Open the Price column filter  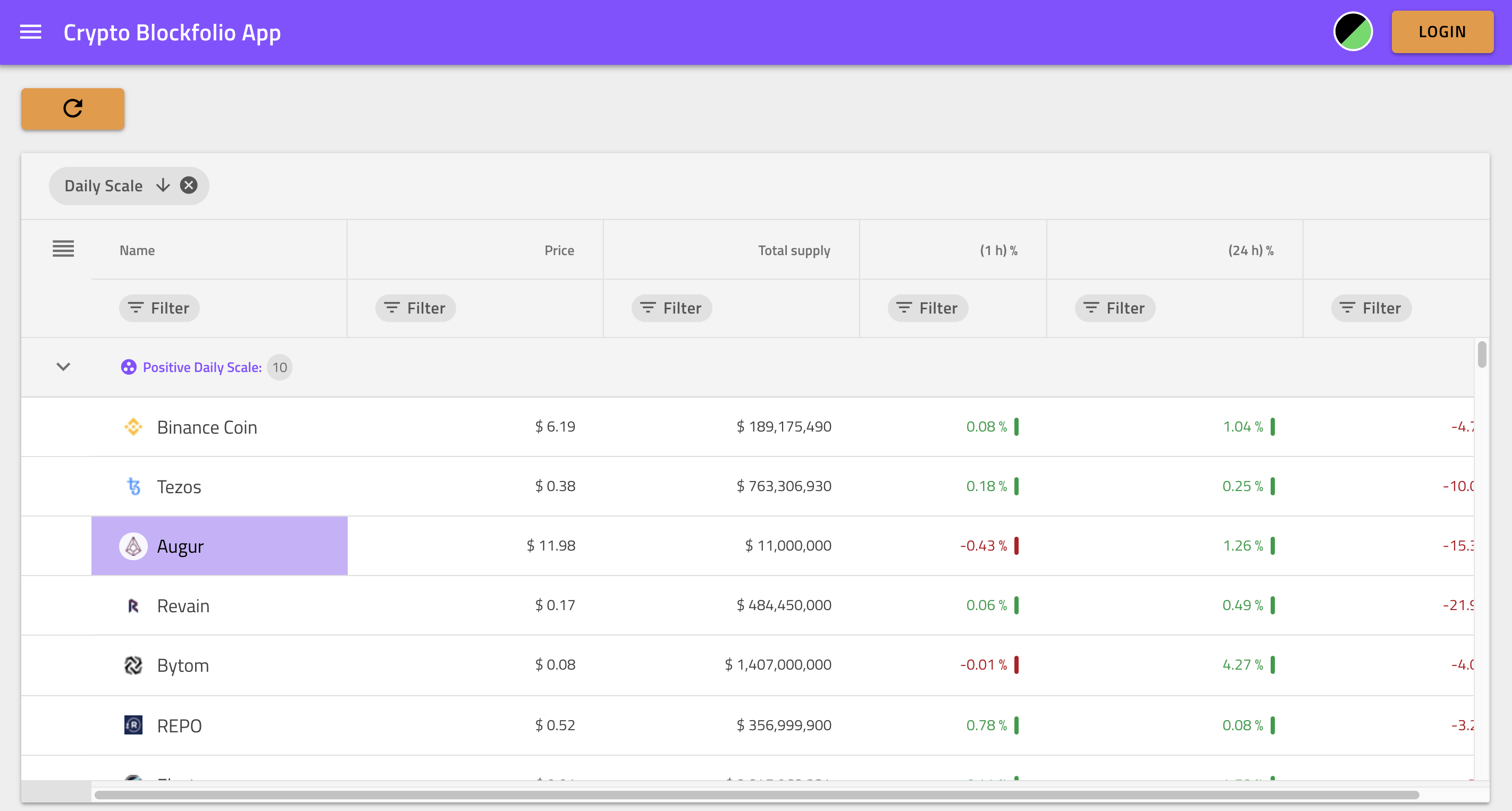tap(416, 308)
